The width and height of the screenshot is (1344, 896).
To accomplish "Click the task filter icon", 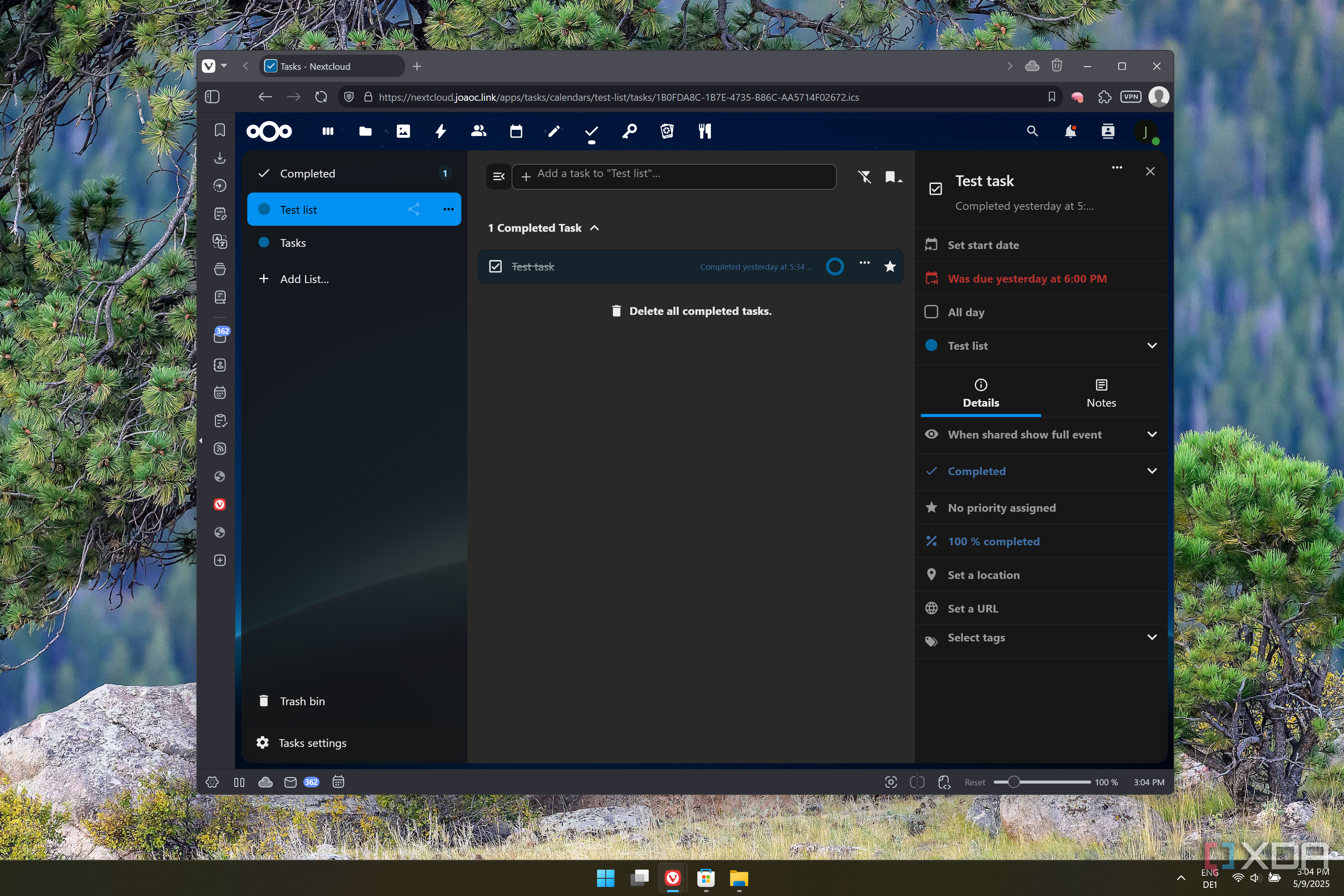I will [x=865, y=177].
